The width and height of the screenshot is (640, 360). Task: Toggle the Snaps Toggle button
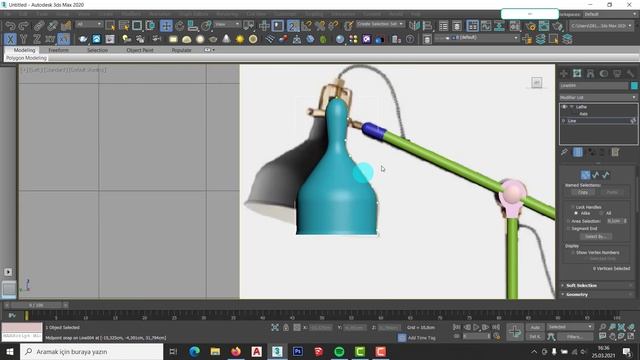tap(293, 25)
